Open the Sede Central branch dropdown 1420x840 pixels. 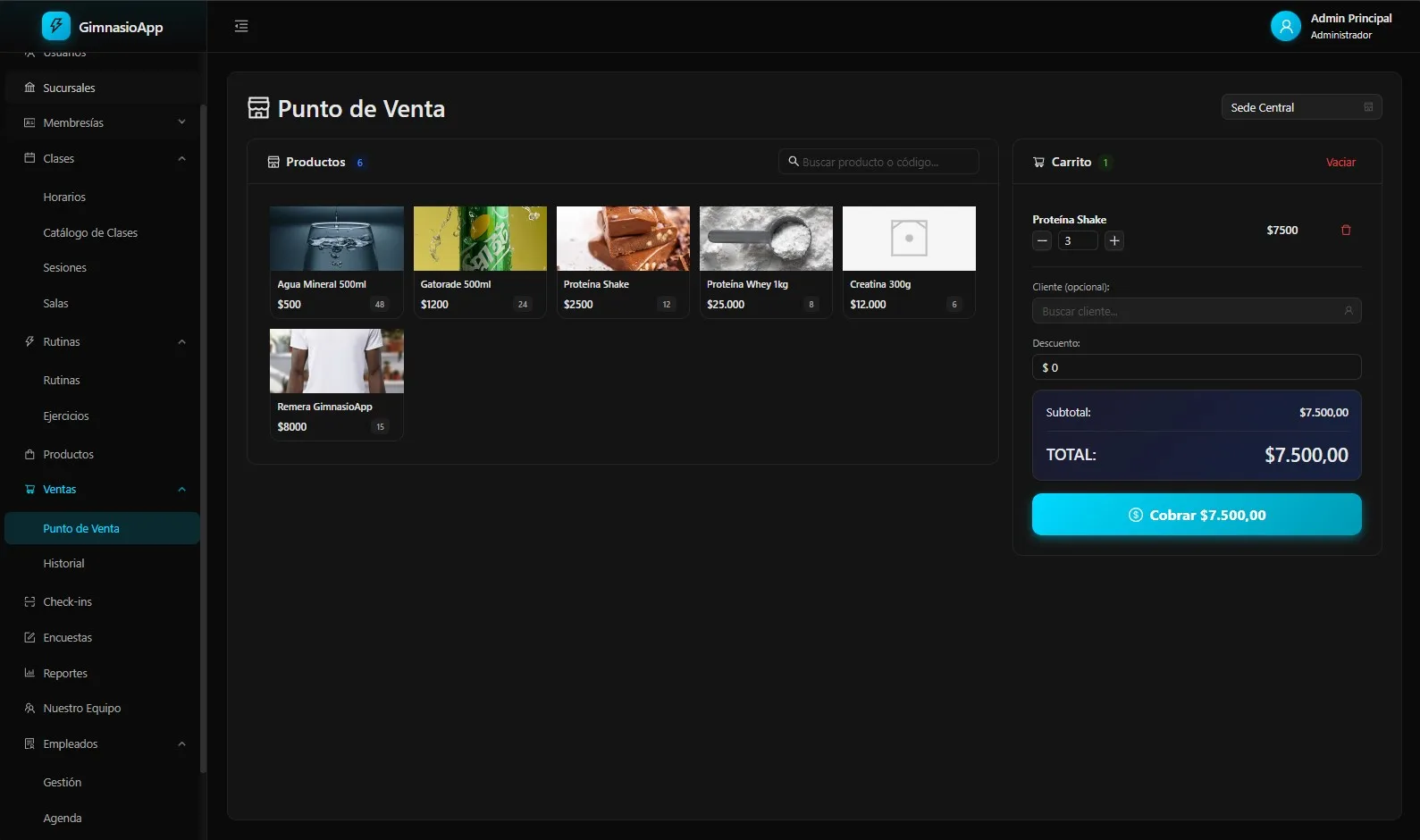1300,107
